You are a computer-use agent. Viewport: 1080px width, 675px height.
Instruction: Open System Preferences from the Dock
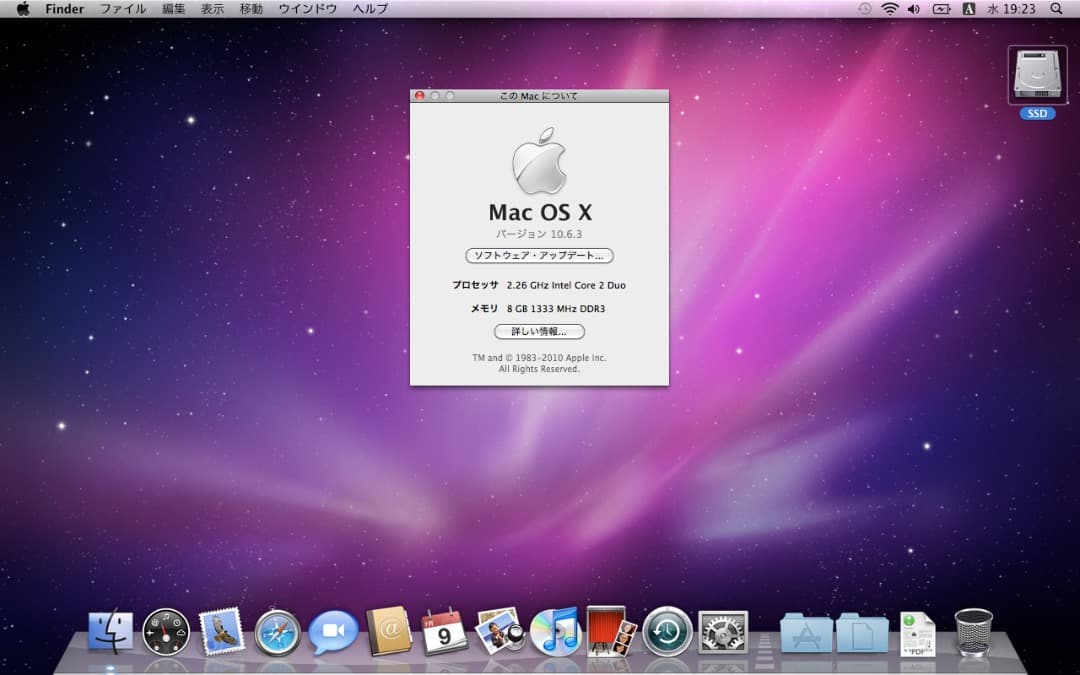tap(722, 632)
